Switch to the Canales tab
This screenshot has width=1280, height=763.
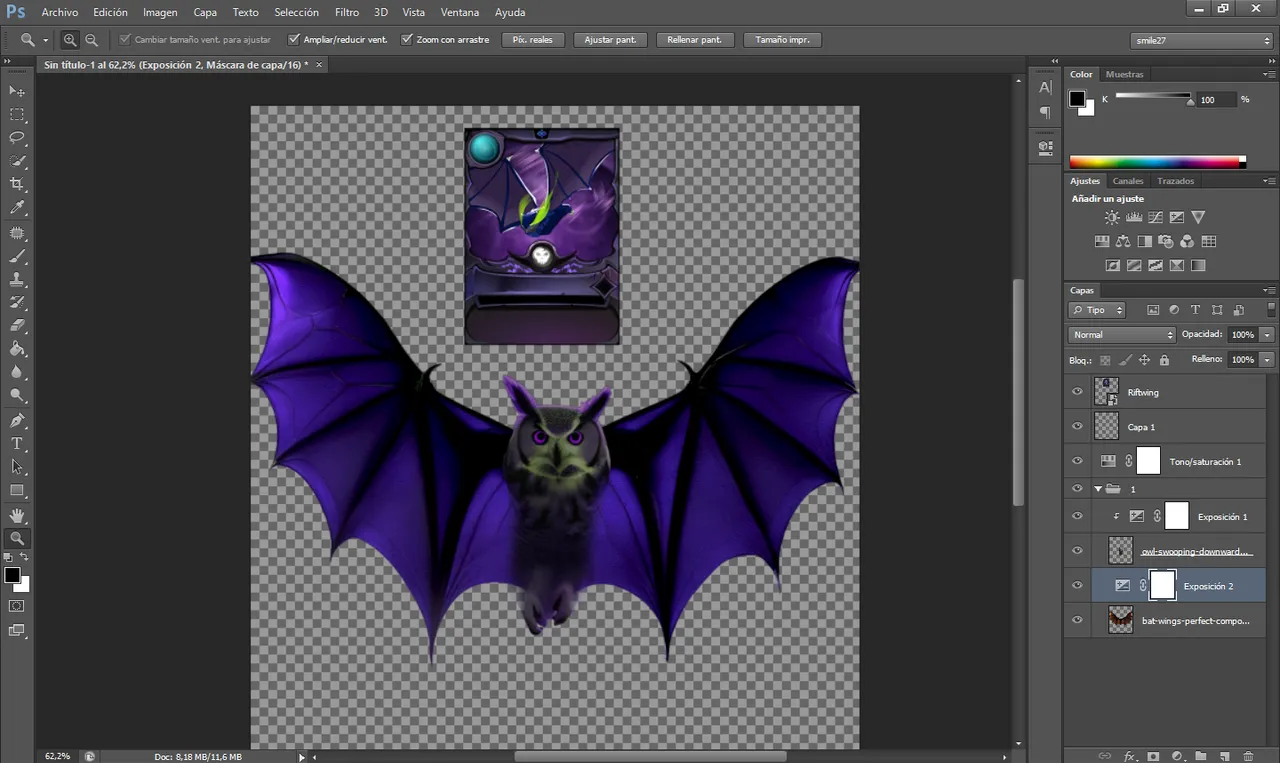coord(1128,181)
